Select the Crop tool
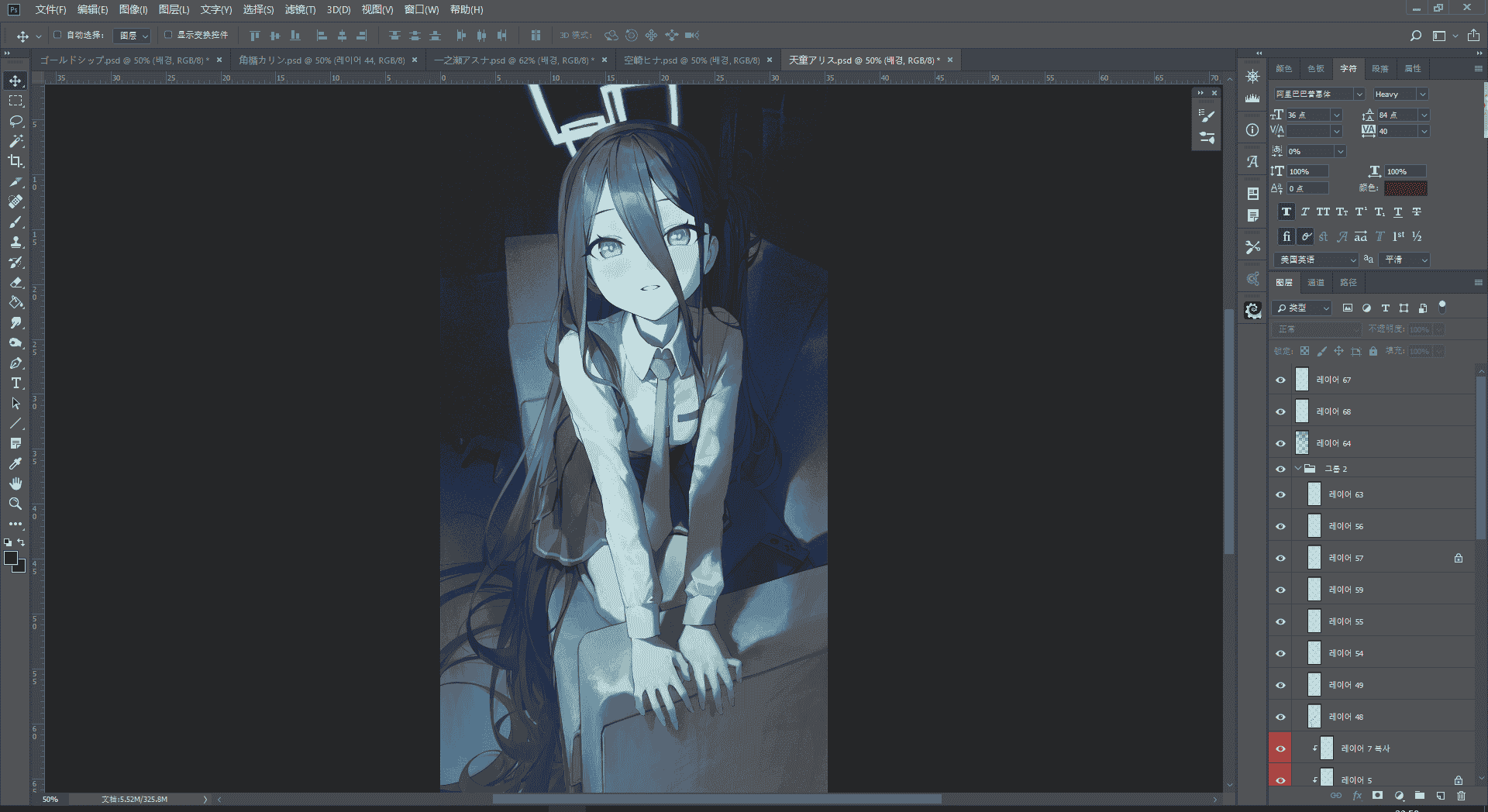Screen dimensions: 1488x812 tap(15, 161)
